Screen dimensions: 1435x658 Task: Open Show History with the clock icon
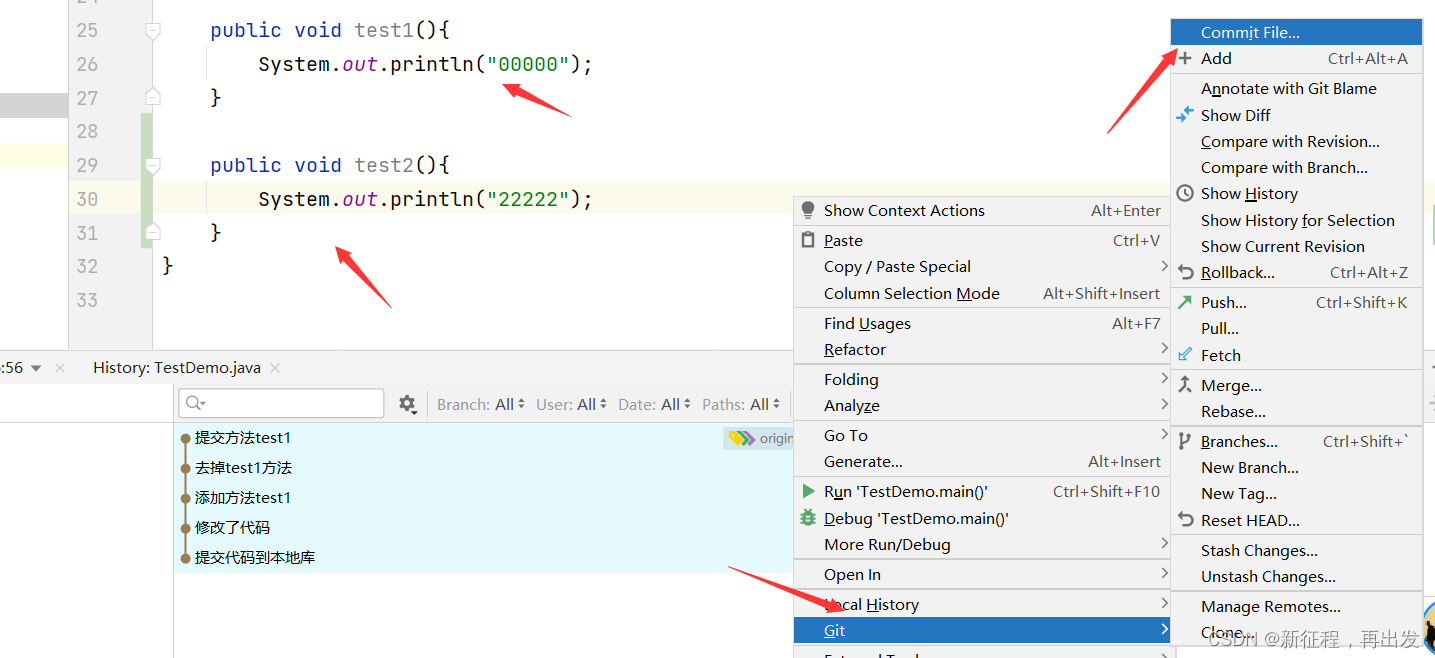click(1296, 193)
